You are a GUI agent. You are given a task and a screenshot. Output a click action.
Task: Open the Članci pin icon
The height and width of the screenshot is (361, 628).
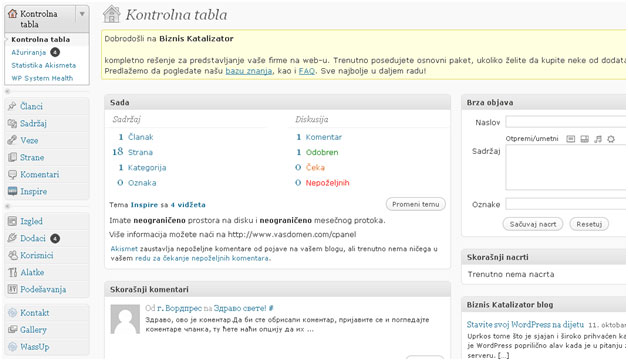[x=12, y=106]
